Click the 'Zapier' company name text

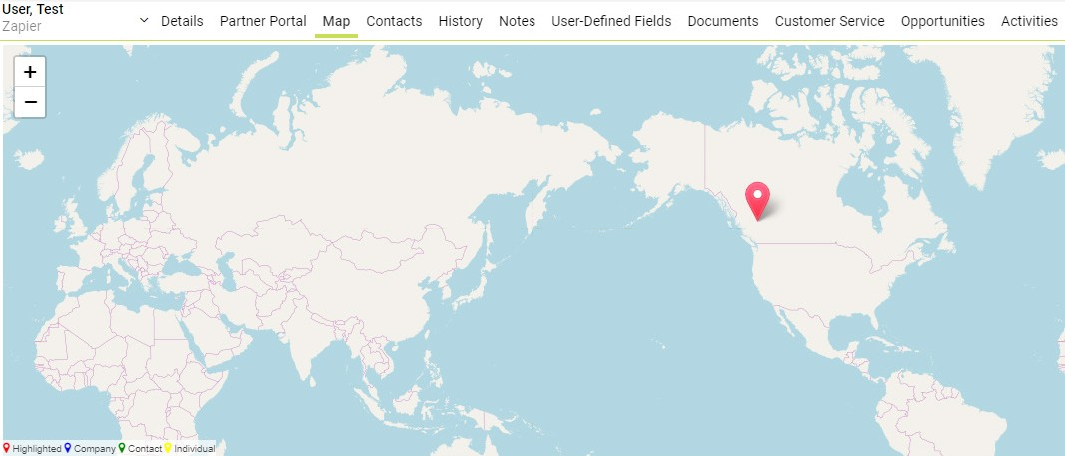tap(22, 27)
